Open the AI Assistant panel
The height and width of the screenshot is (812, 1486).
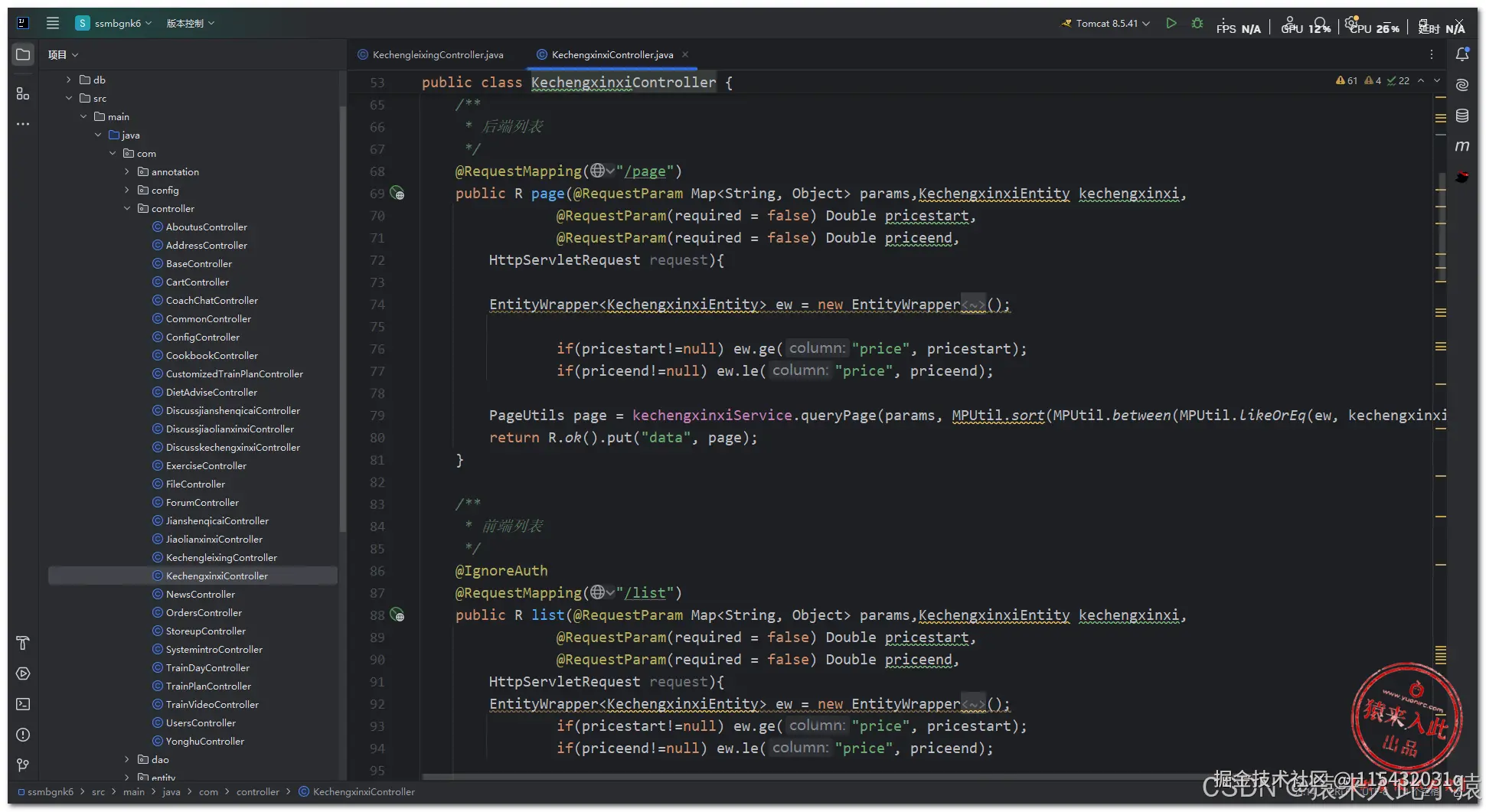pyautogui.click(x=1462, y=85)
